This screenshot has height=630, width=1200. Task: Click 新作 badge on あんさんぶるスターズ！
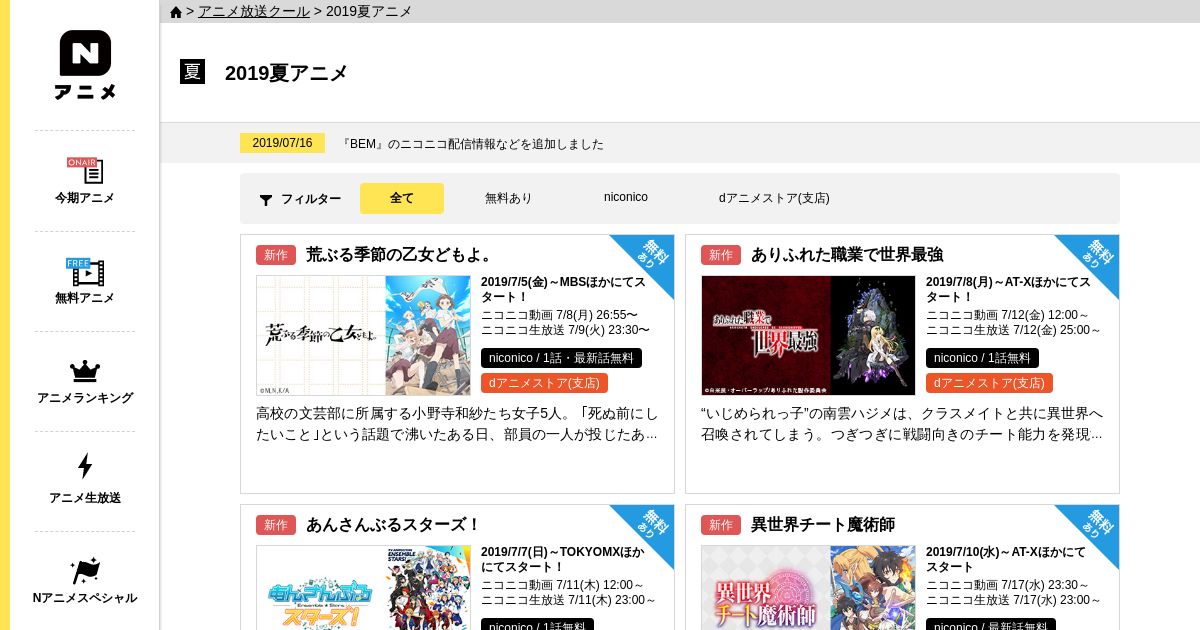(276, 525)
